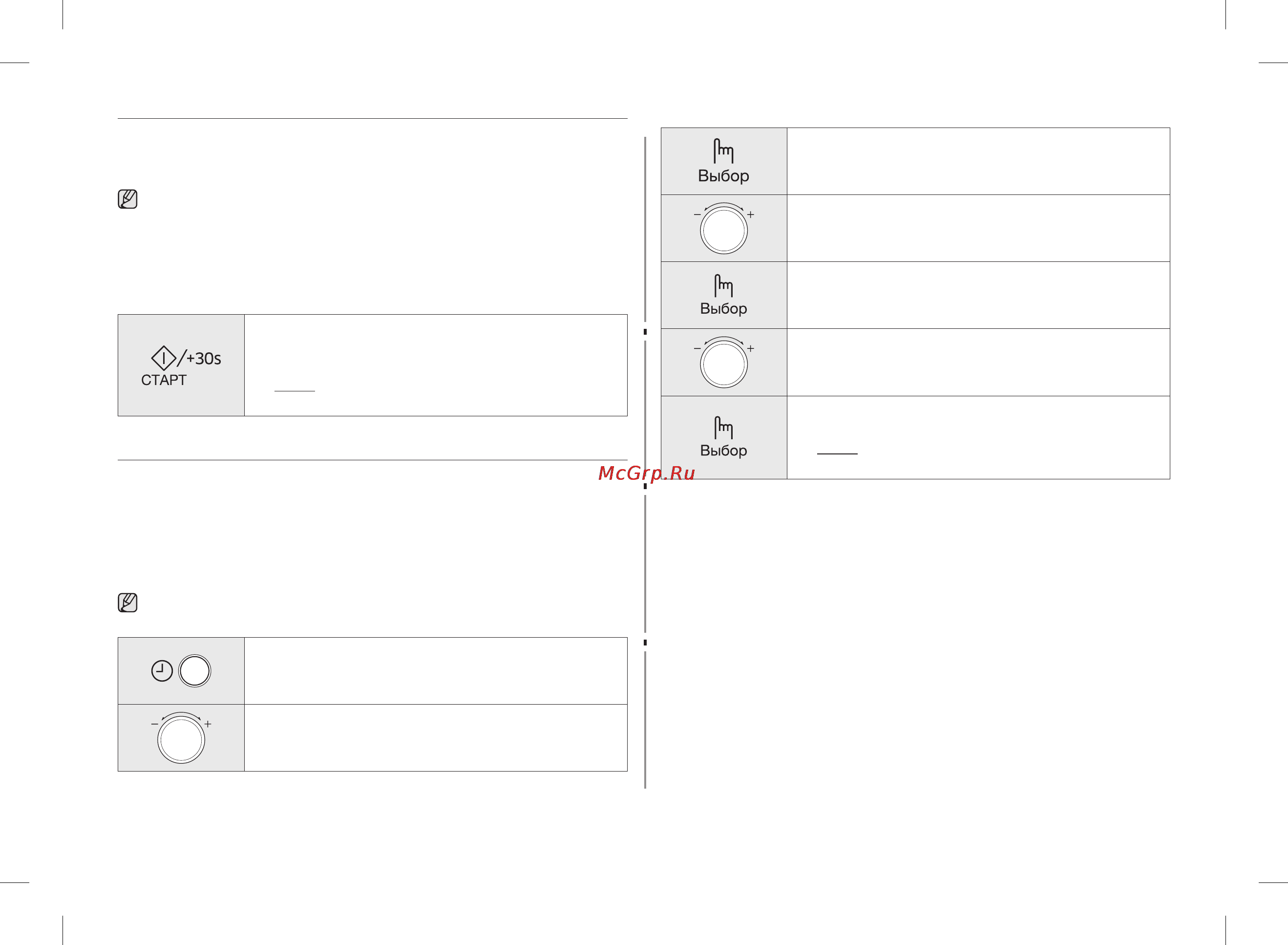Click plus sign on upper right dial
Image resolution: width=1288 pixels, height=945 pixels.
point(751,215)
